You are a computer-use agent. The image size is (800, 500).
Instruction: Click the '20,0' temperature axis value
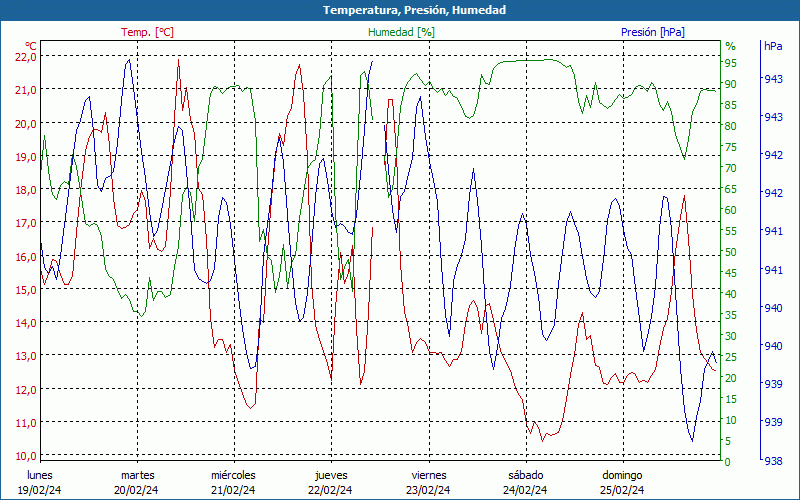coord(26,123)
